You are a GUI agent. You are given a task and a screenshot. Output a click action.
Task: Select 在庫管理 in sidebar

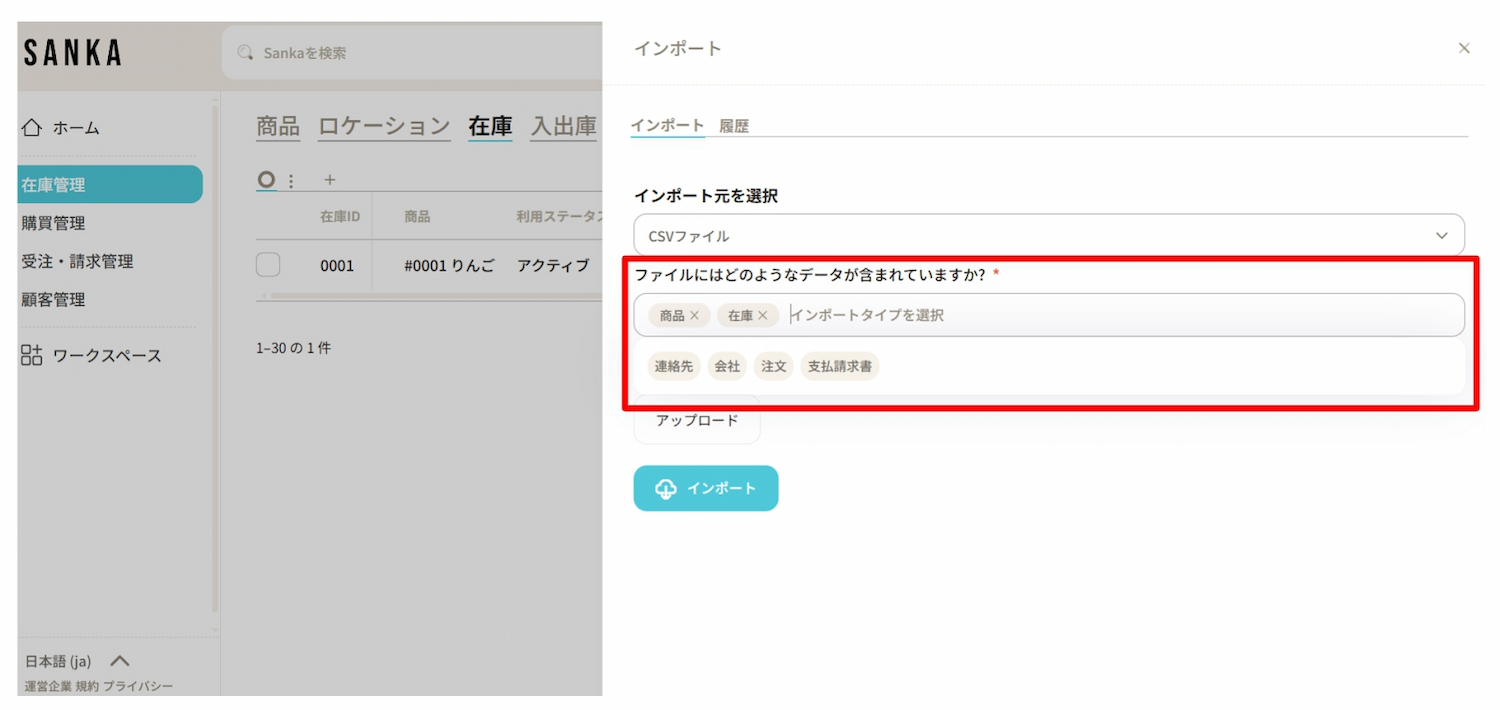110,184
